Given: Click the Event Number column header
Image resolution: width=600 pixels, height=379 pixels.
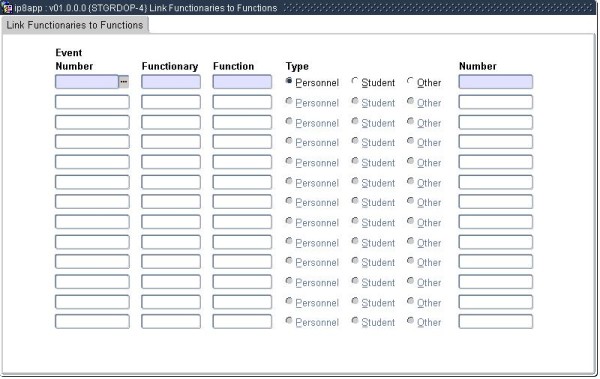Looking at the screenshot, I should (x=74, y=60).
